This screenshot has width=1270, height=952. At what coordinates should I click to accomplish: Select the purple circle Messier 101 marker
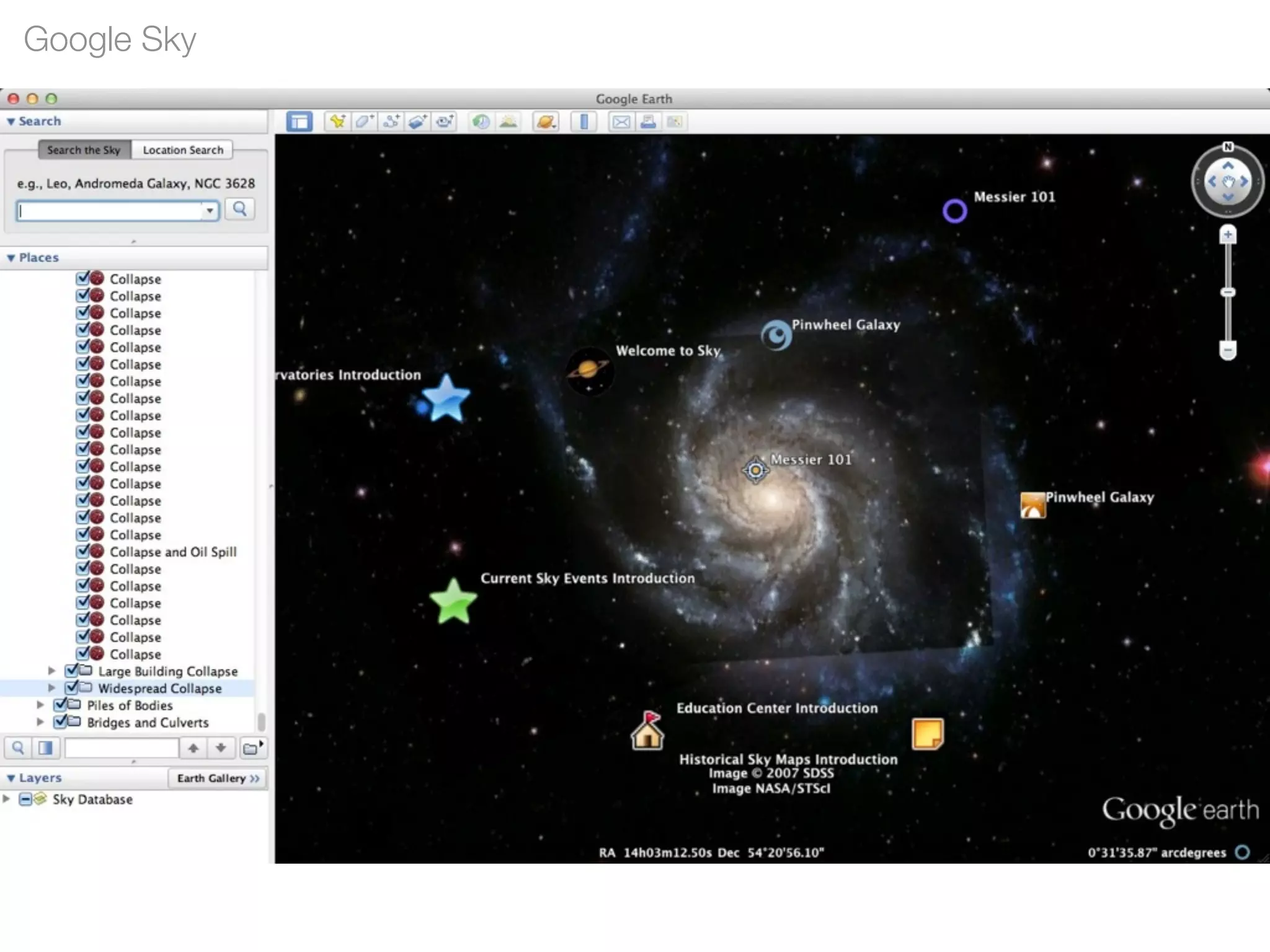pyautogui.click(x=955, y=211)
